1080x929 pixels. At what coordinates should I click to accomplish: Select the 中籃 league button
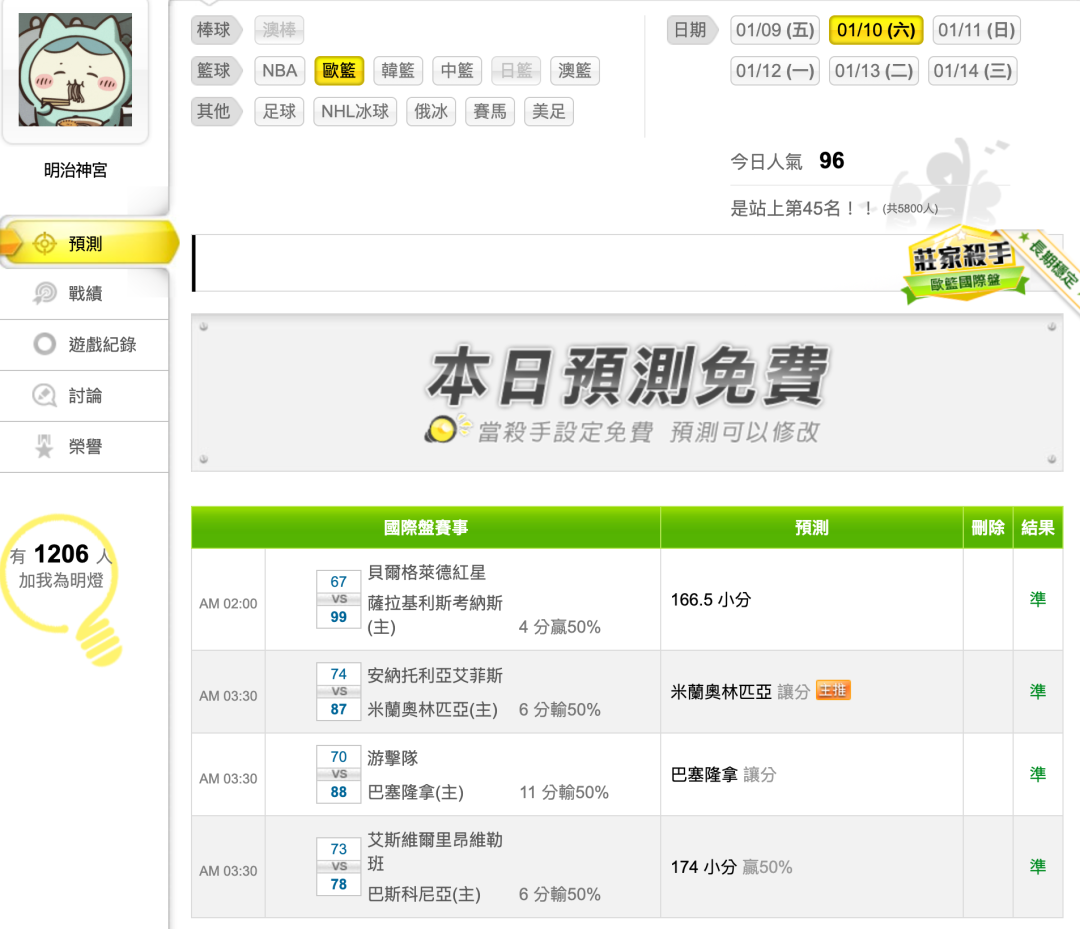coord(457,70)
